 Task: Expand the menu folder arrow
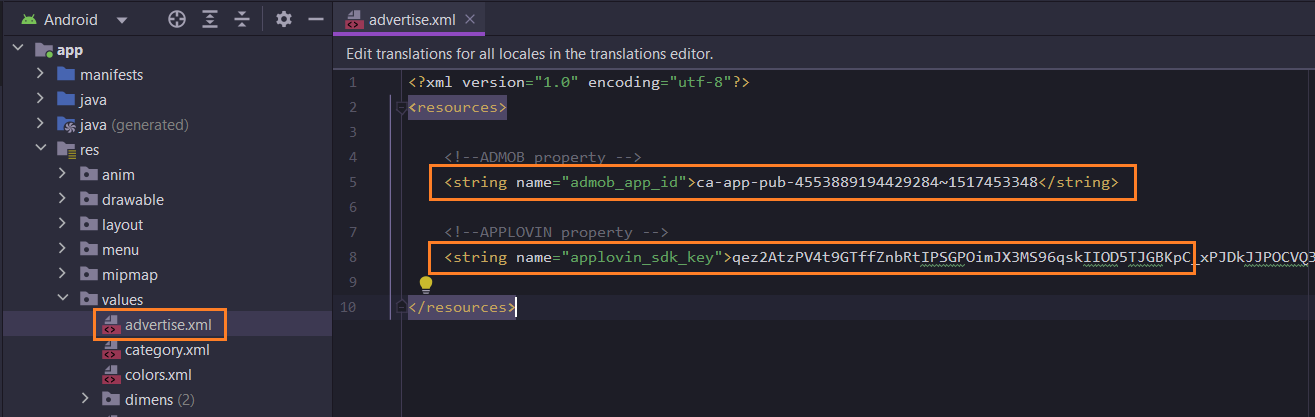[x=62, y=249]
